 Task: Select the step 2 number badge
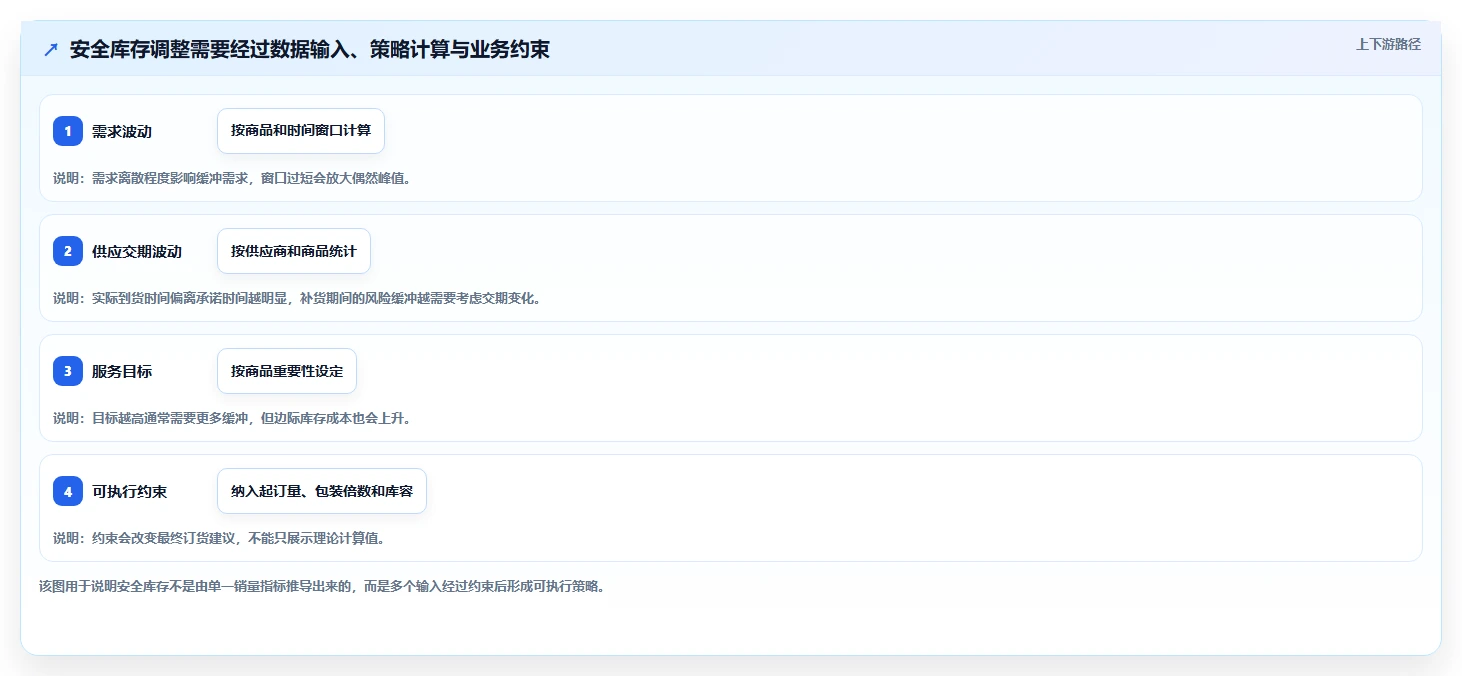[x=68, y=251]
